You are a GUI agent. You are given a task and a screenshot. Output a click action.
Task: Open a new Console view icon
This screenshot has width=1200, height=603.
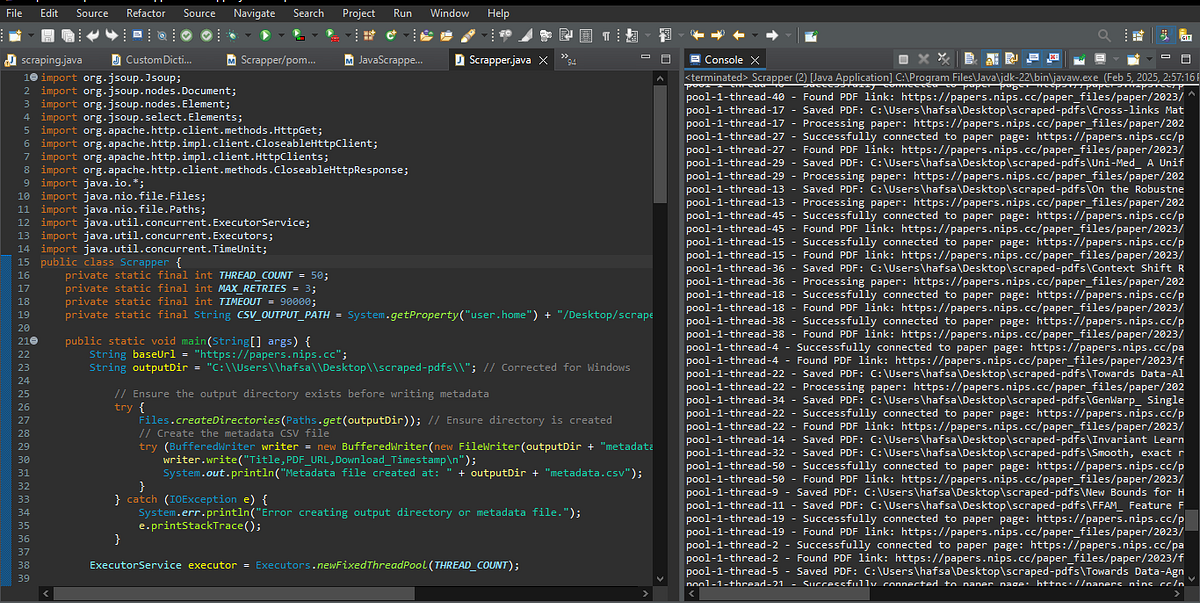(1131, 58)
